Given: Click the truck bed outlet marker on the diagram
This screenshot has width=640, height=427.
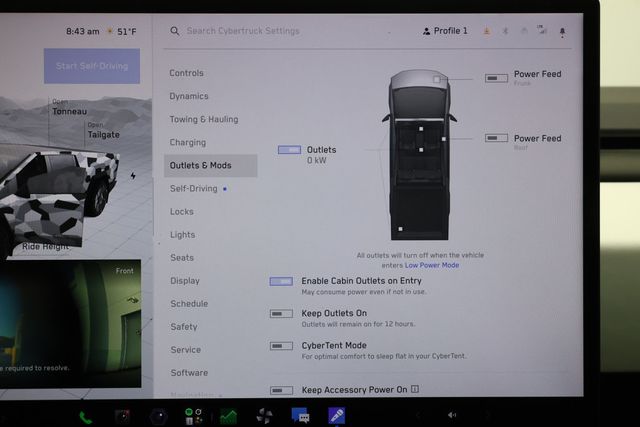Looking at the screenshot, I should 400,229.
